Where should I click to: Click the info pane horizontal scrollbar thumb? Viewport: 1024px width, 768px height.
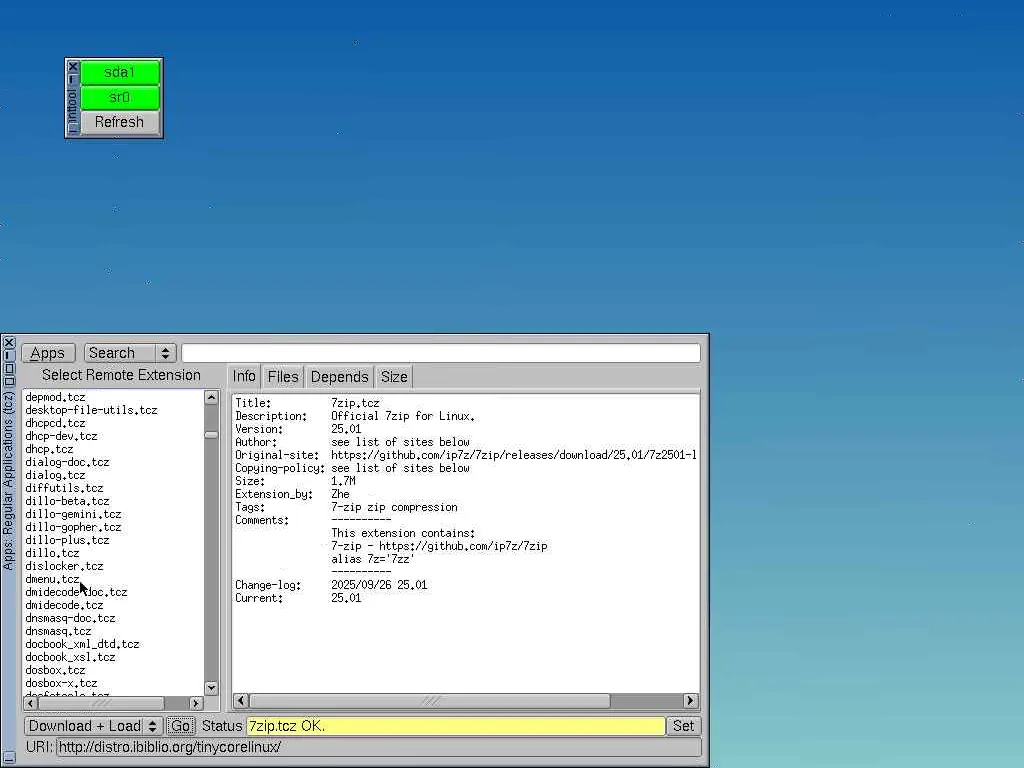(430, 701)
